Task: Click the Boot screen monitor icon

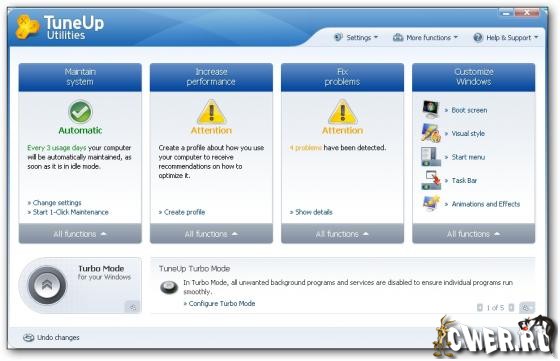Action: click(x=431, y=109)
